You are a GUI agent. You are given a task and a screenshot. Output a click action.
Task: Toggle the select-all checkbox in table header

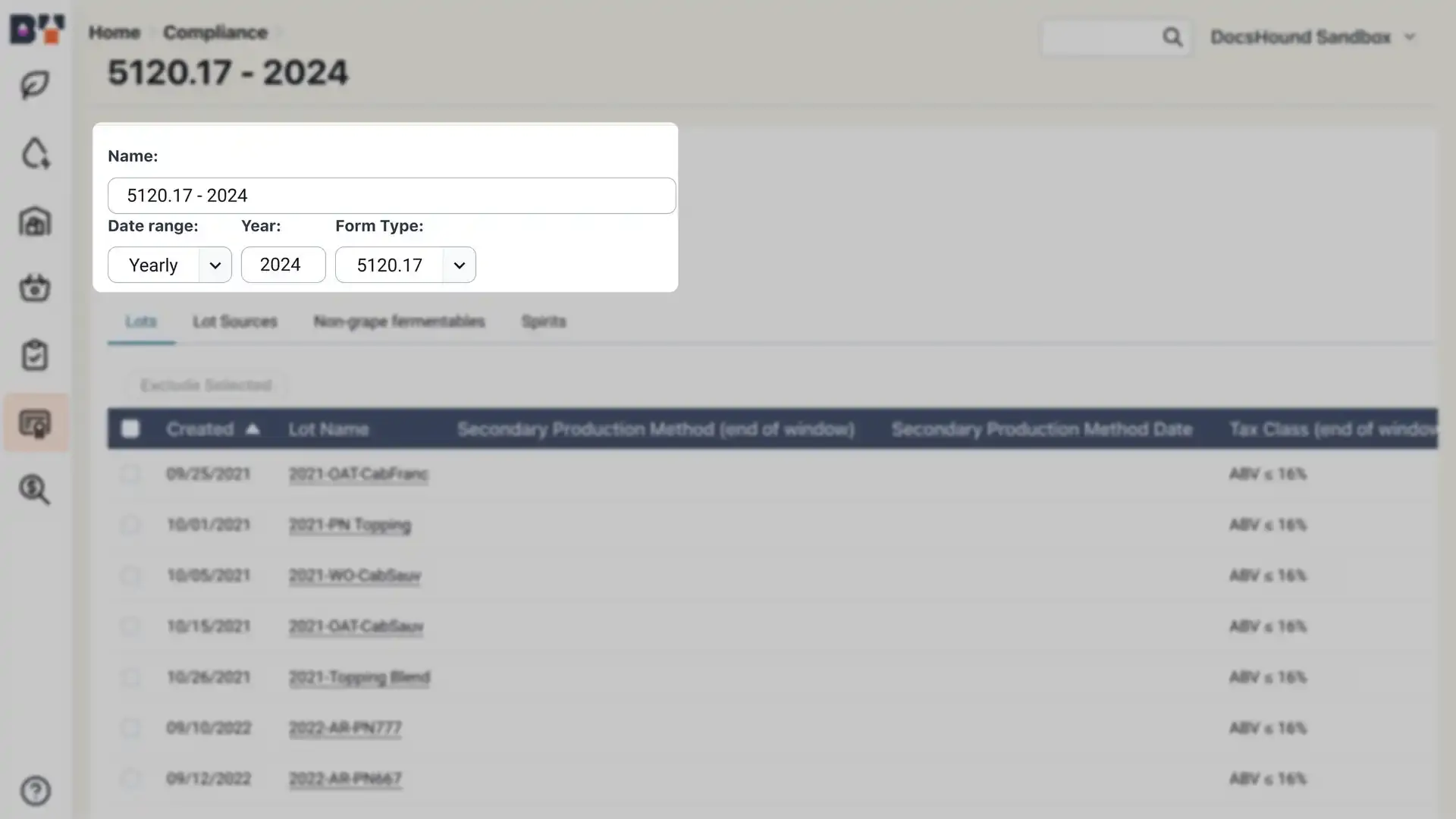[130, 429]
